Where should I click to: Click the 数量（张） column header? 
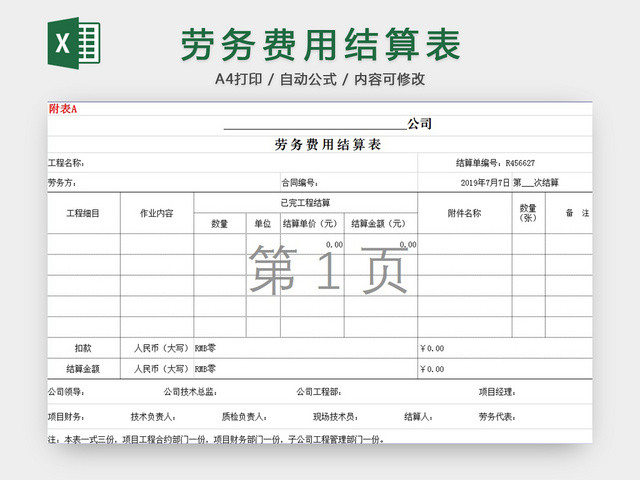[528, 213]
